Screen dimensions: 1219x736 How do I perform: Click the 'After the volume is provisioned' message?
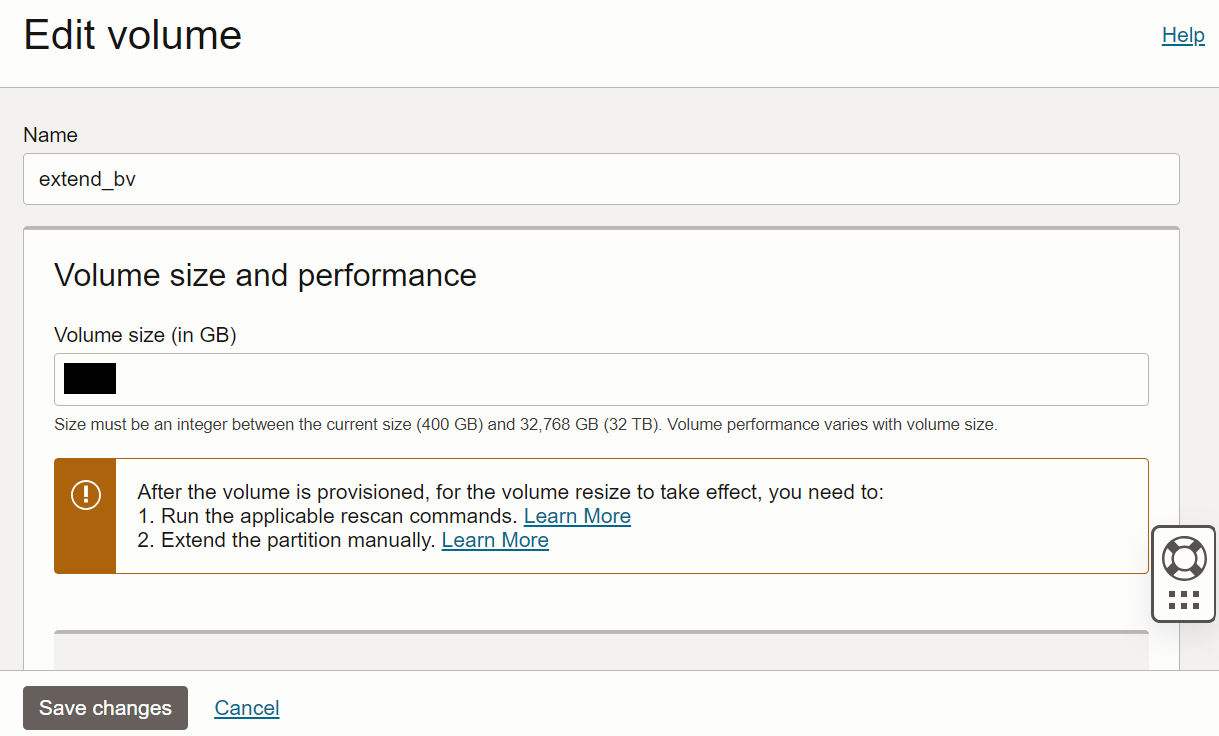coord(510,492)
